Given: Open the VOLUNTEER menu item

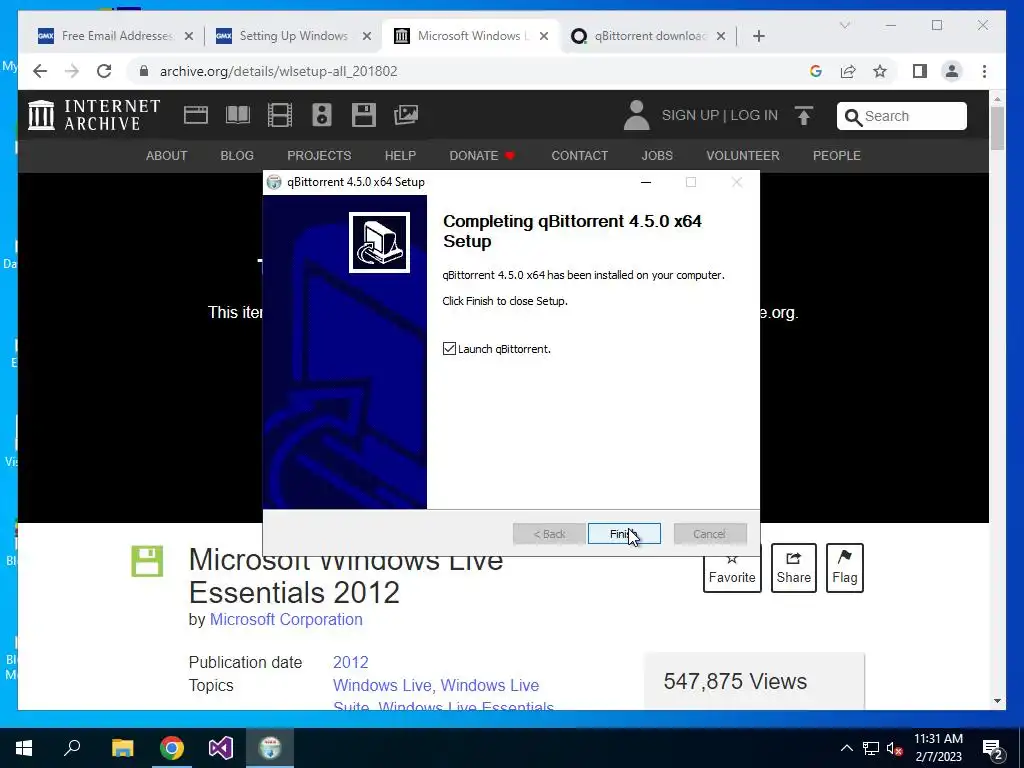Looking at the screenshot, I should (x=743, y=155).
